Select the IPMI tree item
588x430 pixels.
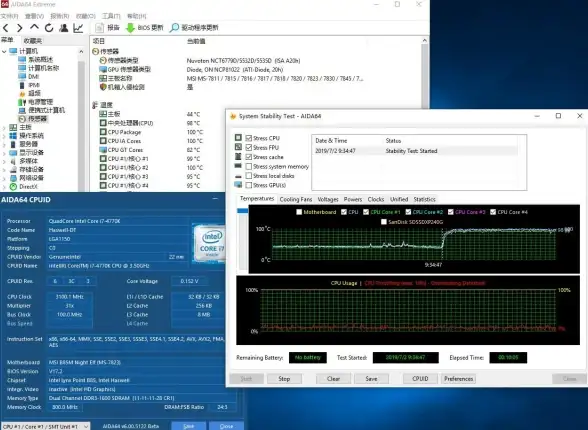pyautogui.click(x=29, y=85)
